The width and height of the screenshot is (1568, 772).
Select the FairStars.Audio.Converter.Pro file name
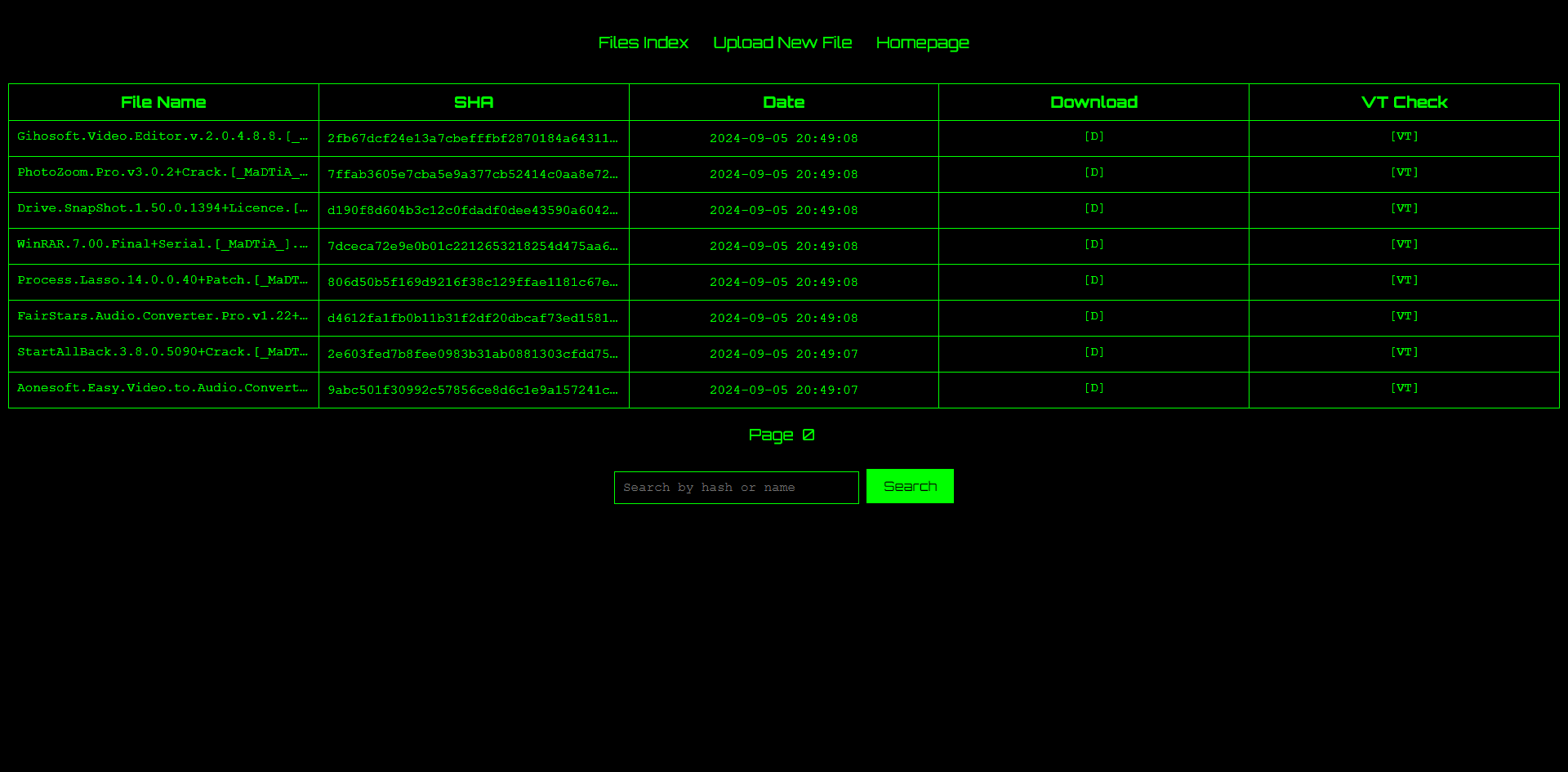[x=163, y=316]
